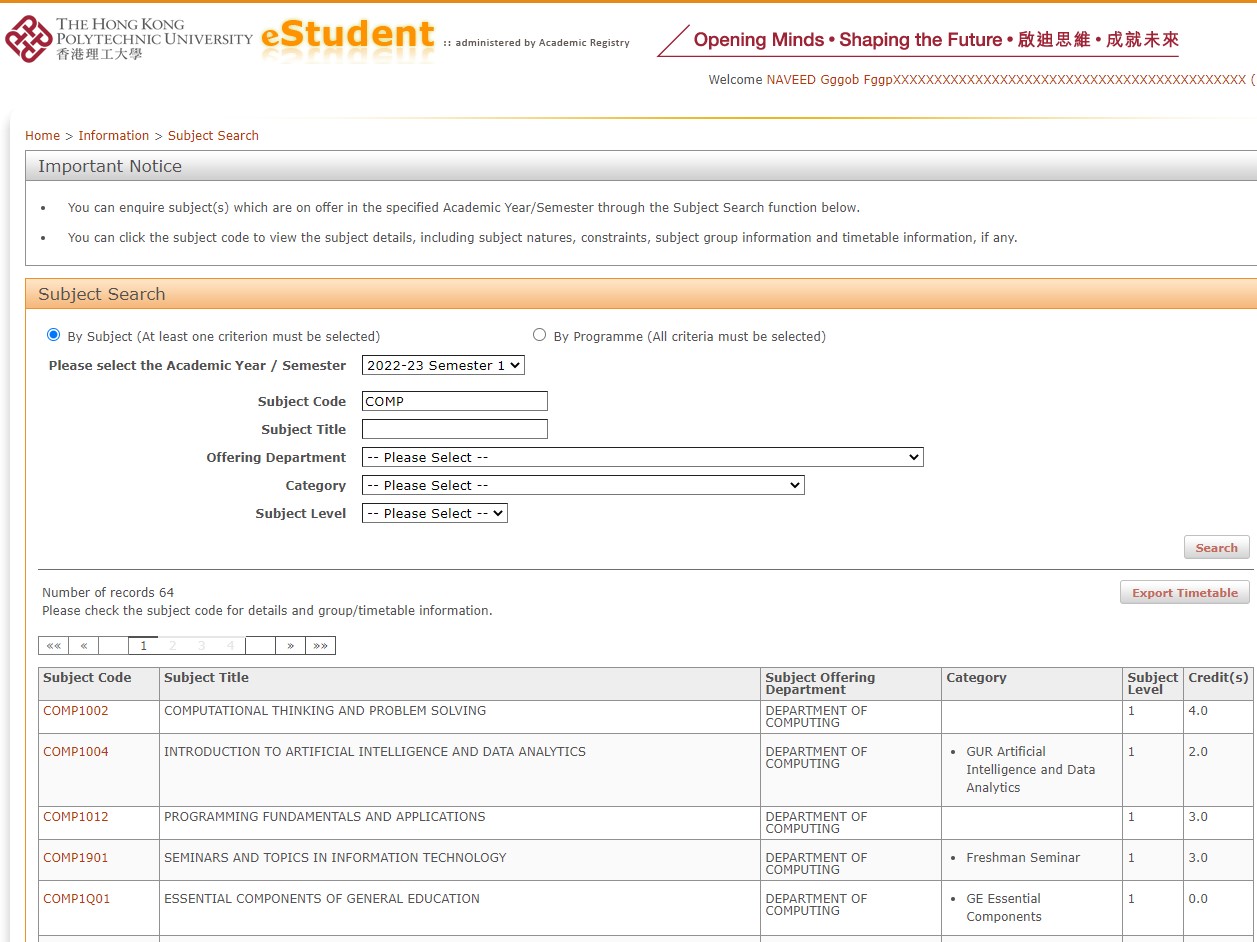Click Export Timetable
This screenshot has height=942, width=1257.
(x=1184, y=592)
